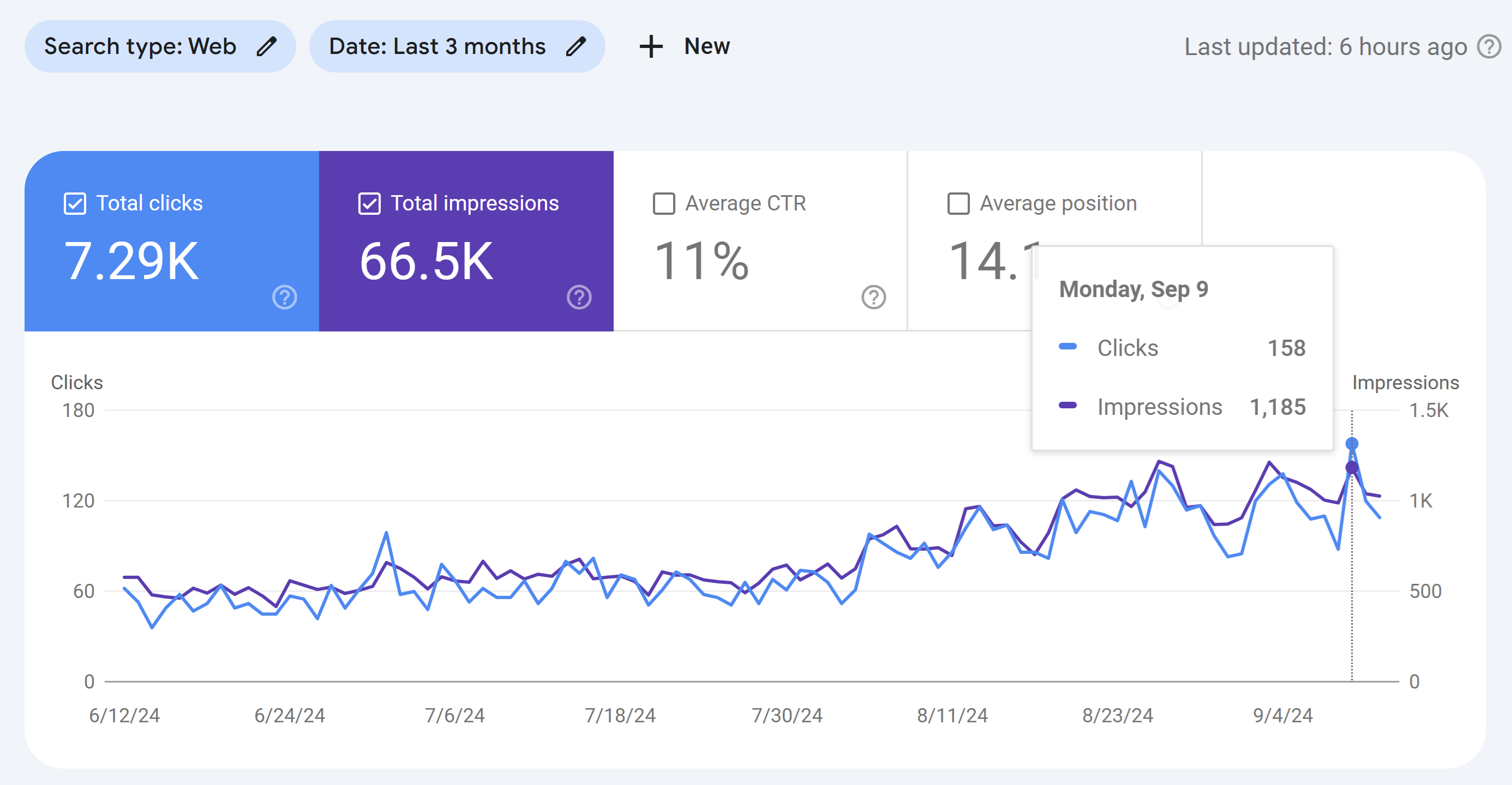Disable the Total impressions checkbox
Viewport: 1512px width, 785px height.
[x=368, y=203]
